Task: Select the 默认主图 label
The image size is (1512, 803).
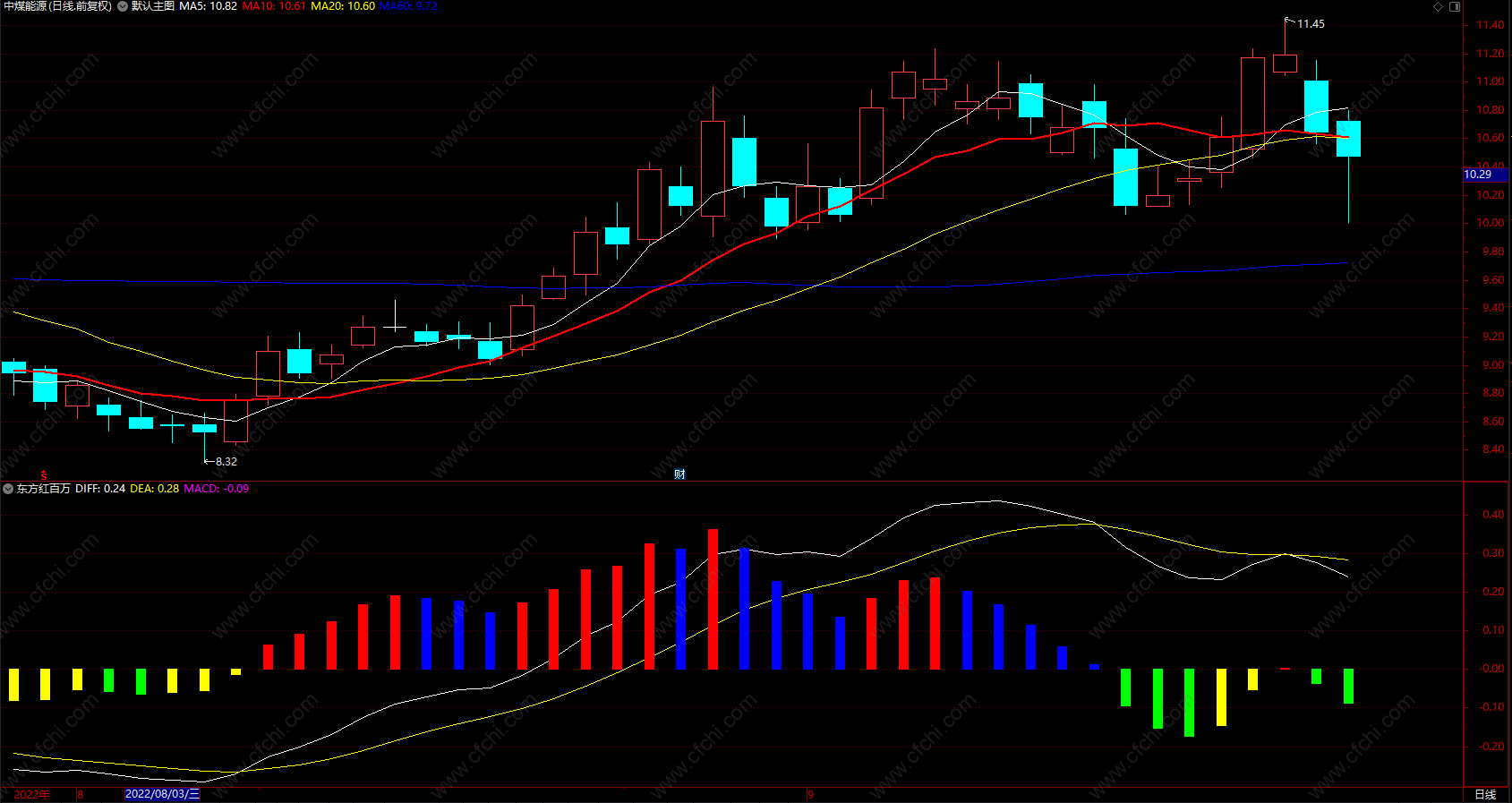Action: (153, 6)
